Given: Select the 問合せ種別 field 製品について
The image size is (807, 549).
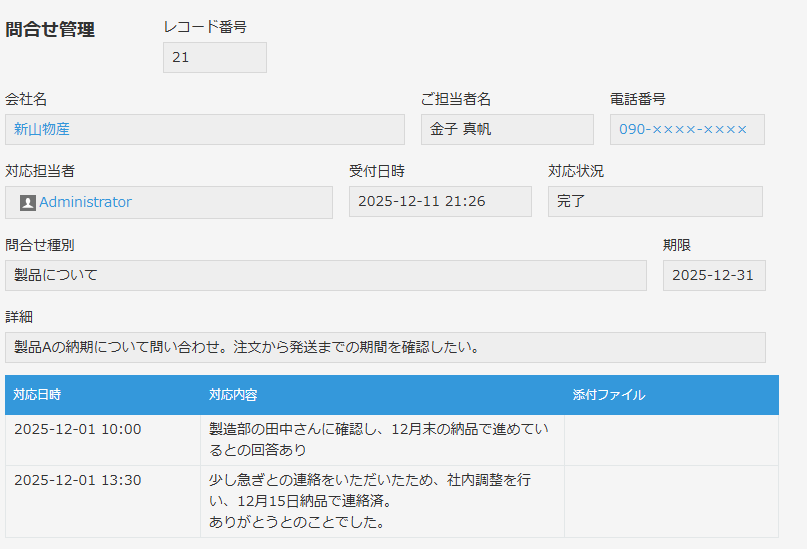Looking at the screenshot, I should tap(325, 275).
